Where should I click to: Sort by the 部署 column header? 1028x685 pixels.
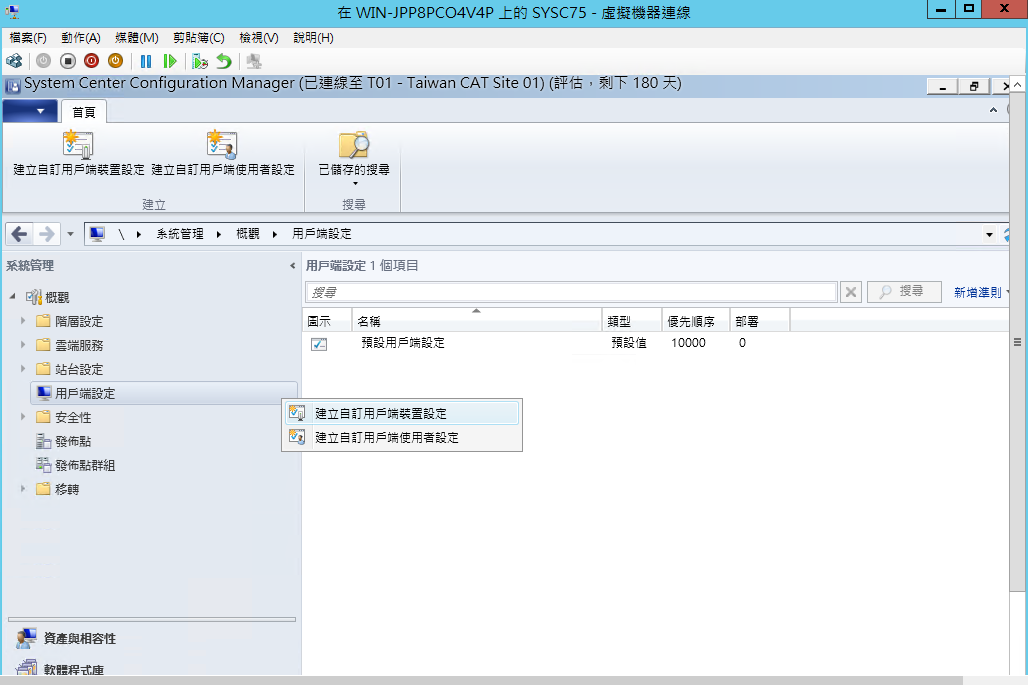click(759, 321)
